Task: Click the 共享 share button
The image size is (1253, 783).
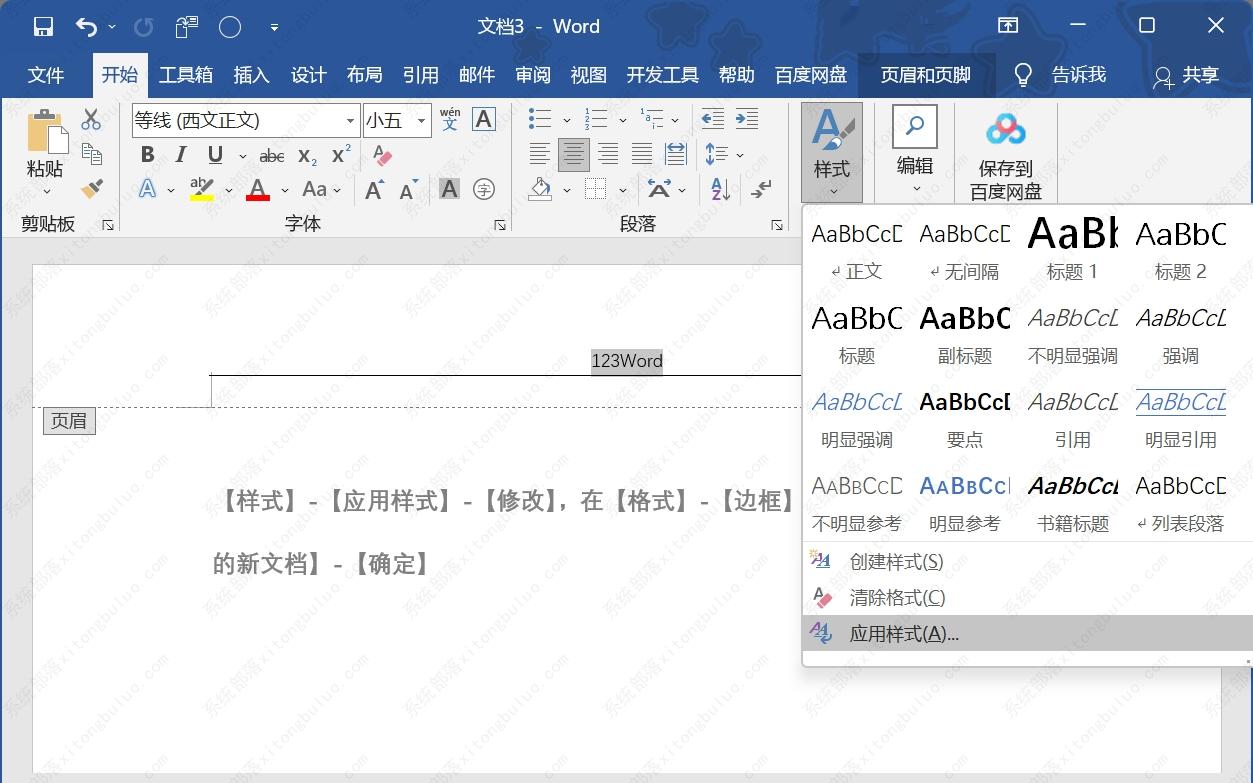Action: click(1187, 75)
